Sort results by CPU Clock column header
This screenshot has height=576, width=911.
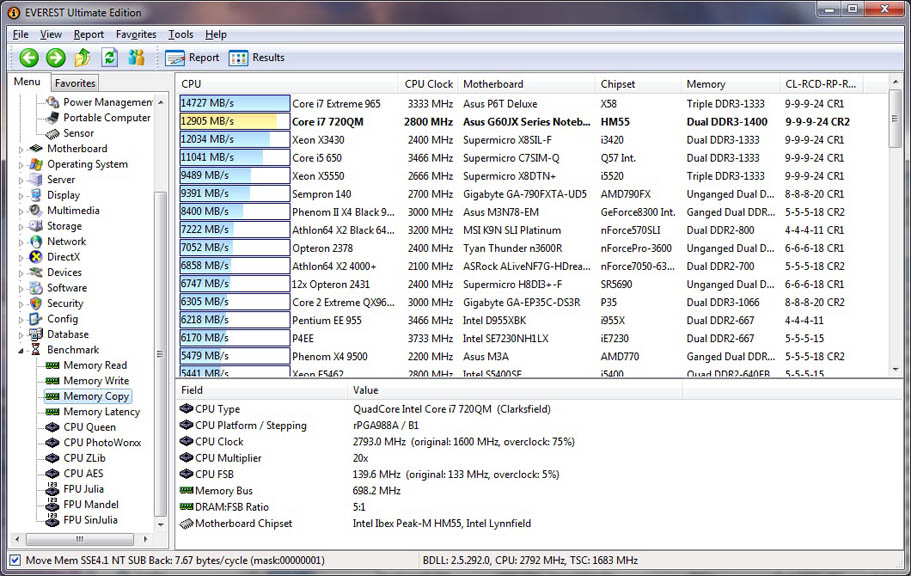click(428, 84)
